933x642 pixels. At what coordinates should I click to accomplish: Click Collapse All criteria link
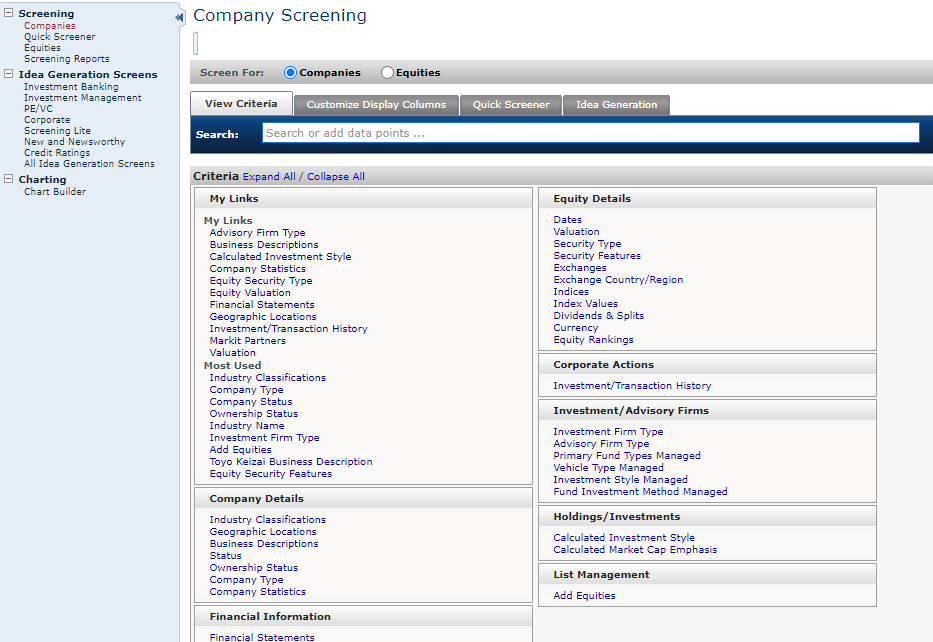336,177
